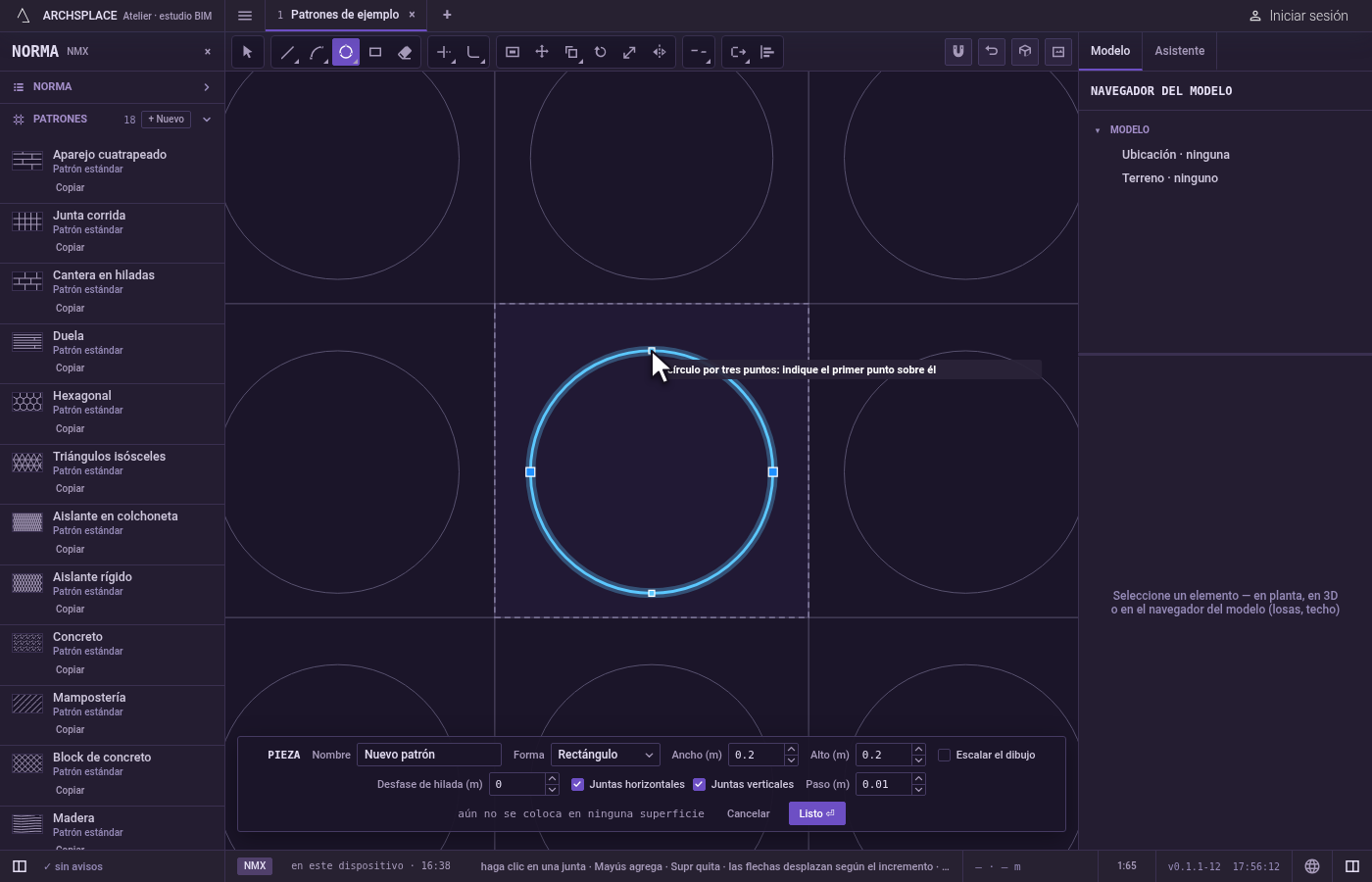
Task: Open the hamburger menu
Action: pos(245,15)
